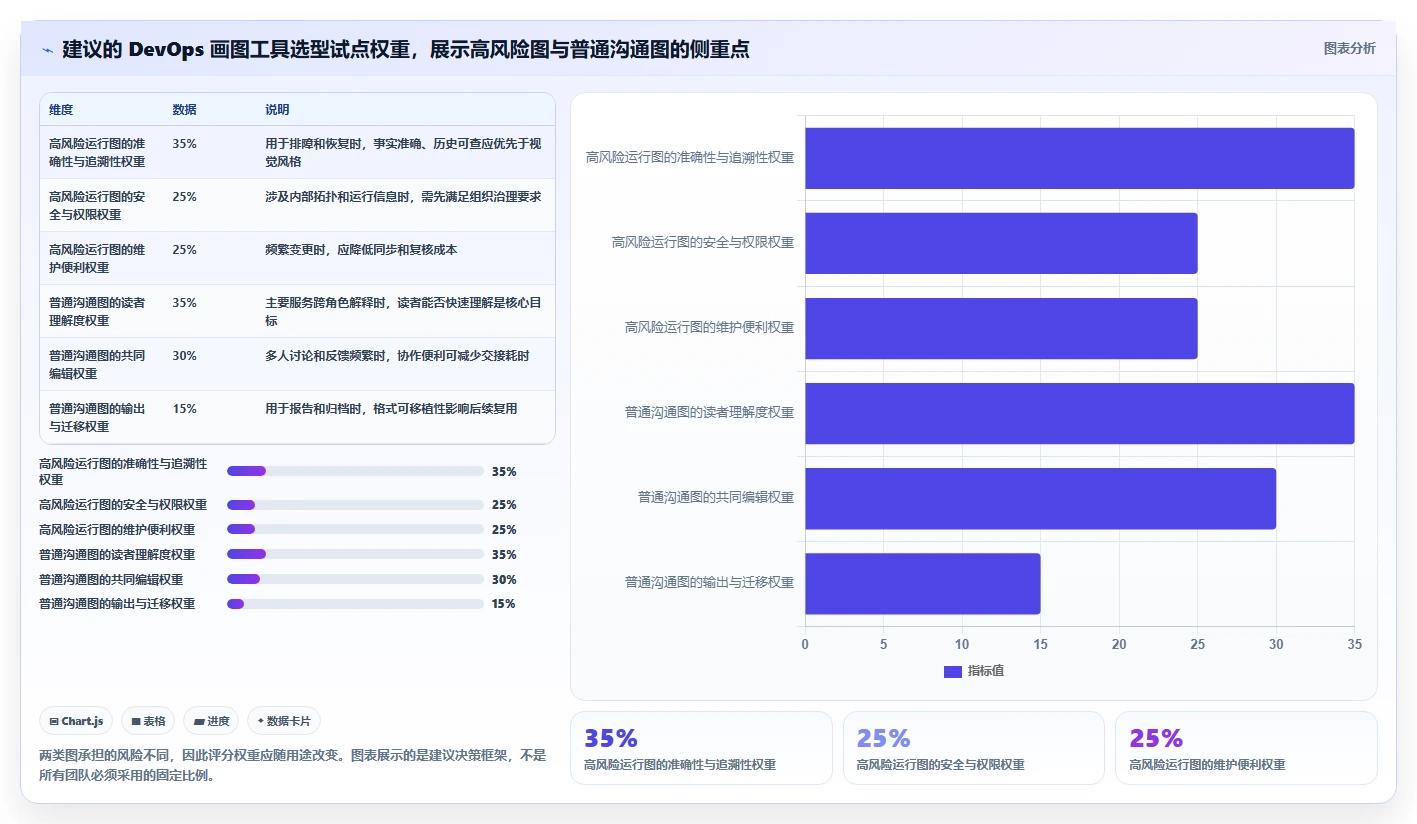The width and height of the screenshot is (1417, 824).
Task: Click table cell 高风险运行图的准确性与追溯性权重
Action: coord(97,152)
